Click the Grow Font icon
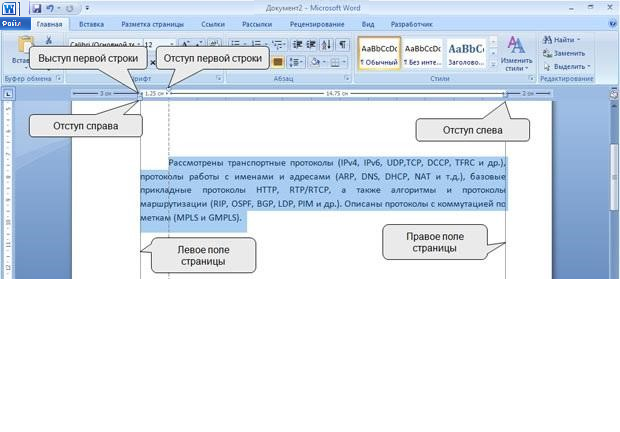The width and height of the screenshot is (620, 432). (186, 45)
